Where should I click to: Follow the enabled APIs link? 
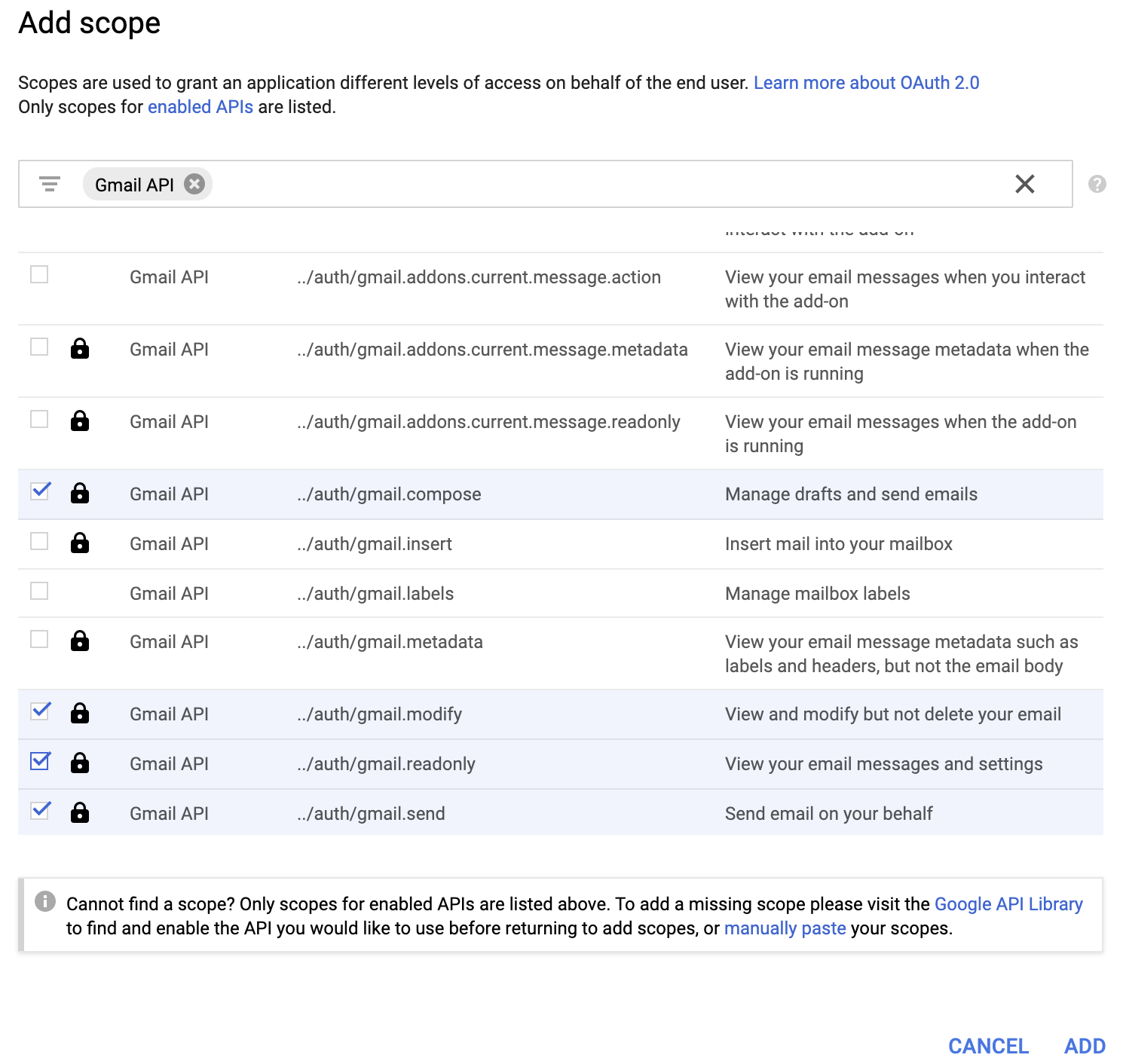[200, 107]
